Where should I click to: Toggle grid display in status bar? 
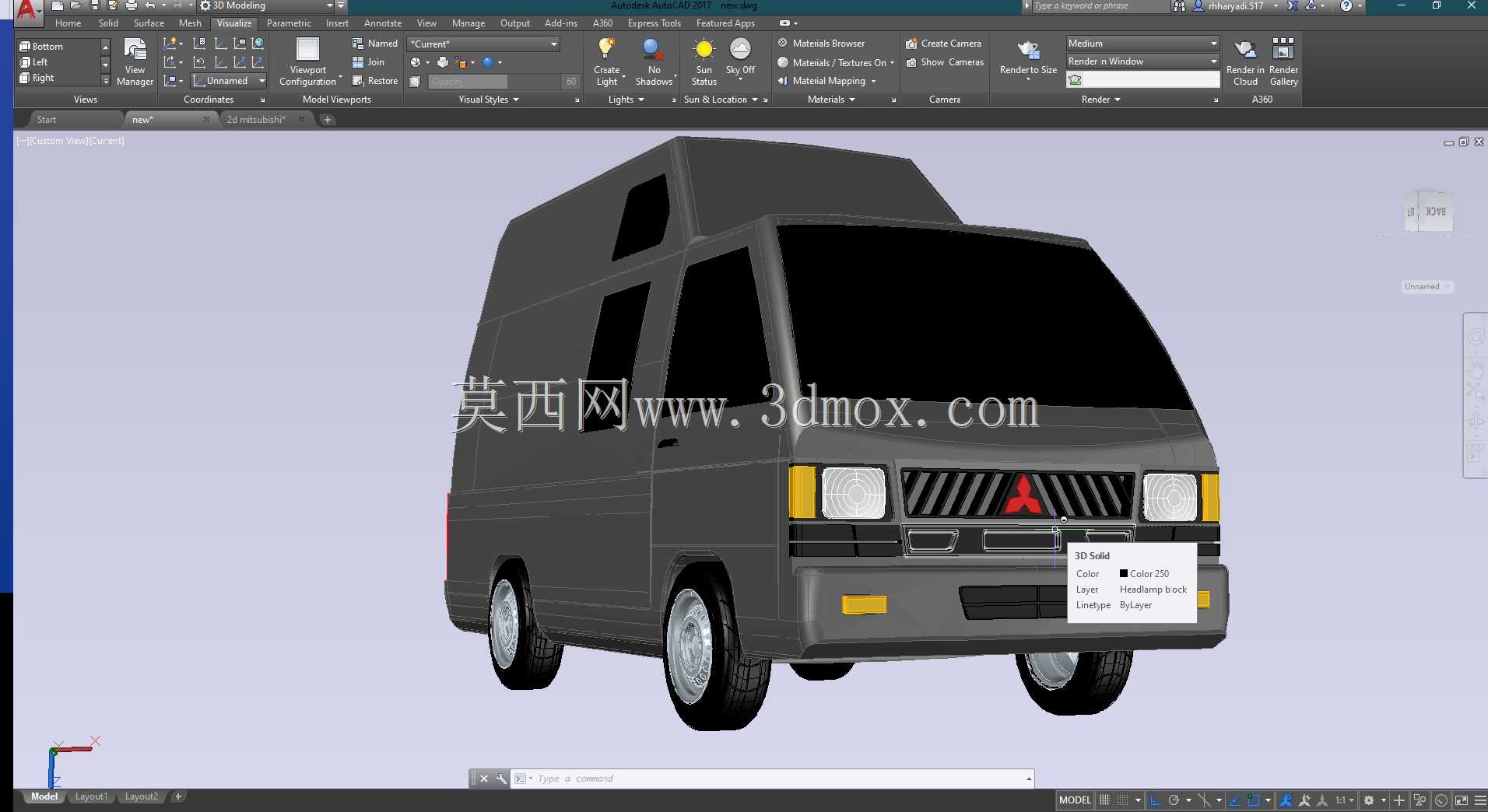point(1104,800)
